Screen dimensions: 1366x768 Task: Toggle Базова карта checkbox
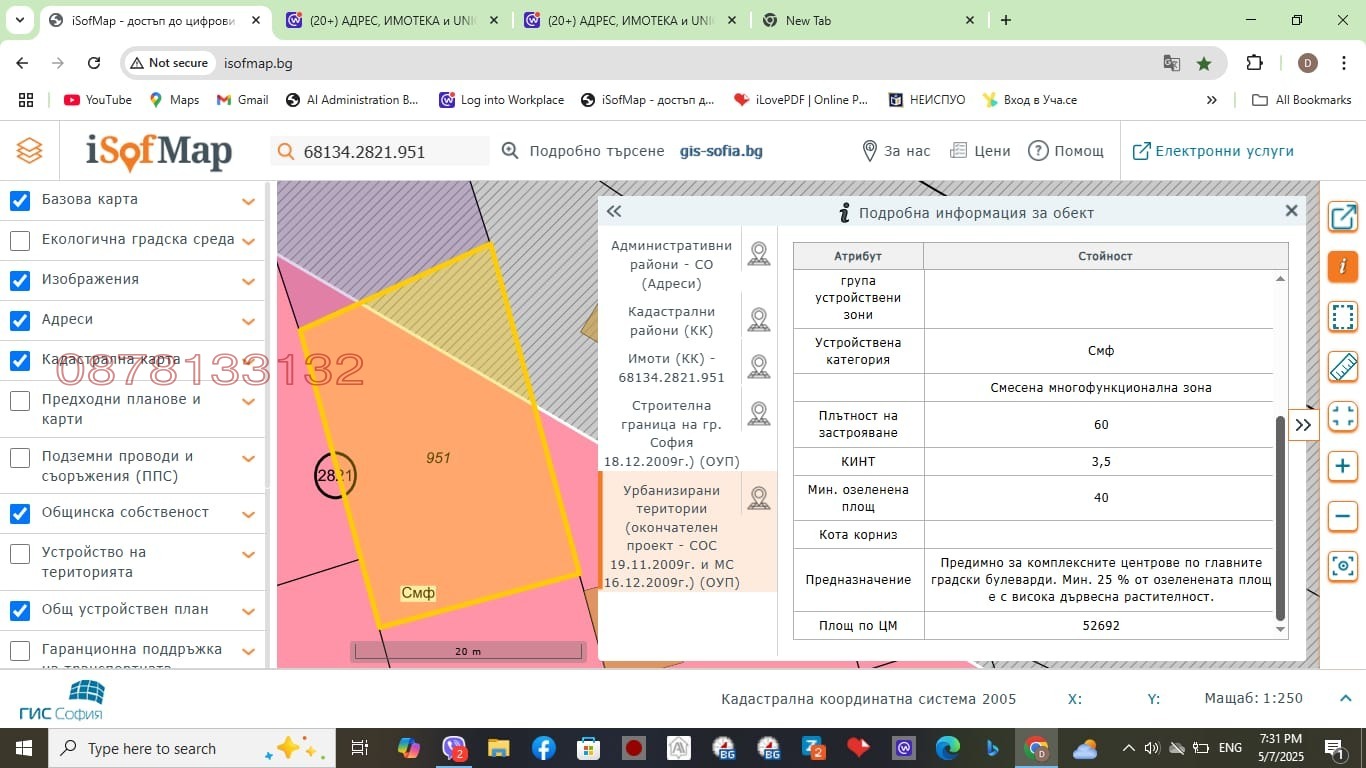click(20, 201)
